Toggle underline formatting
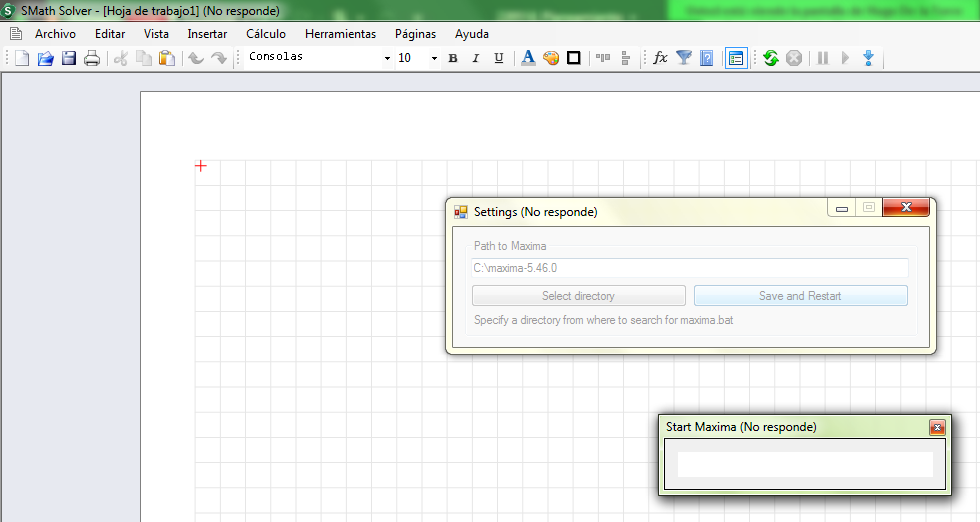 pyautogui.click(x=499, y=58)
